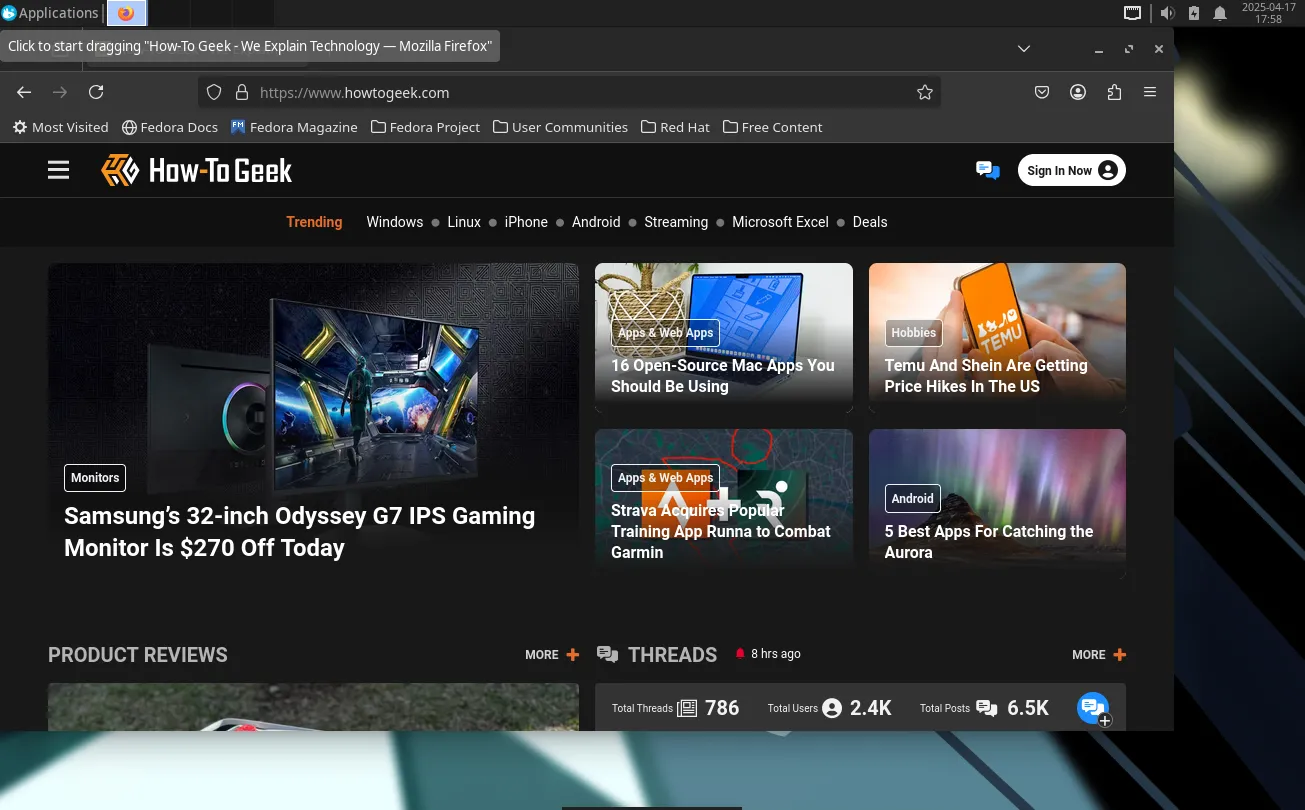Click the Sign In Now button
This screenshot has width=1305, height=810.
click(x=1071, y=170)
